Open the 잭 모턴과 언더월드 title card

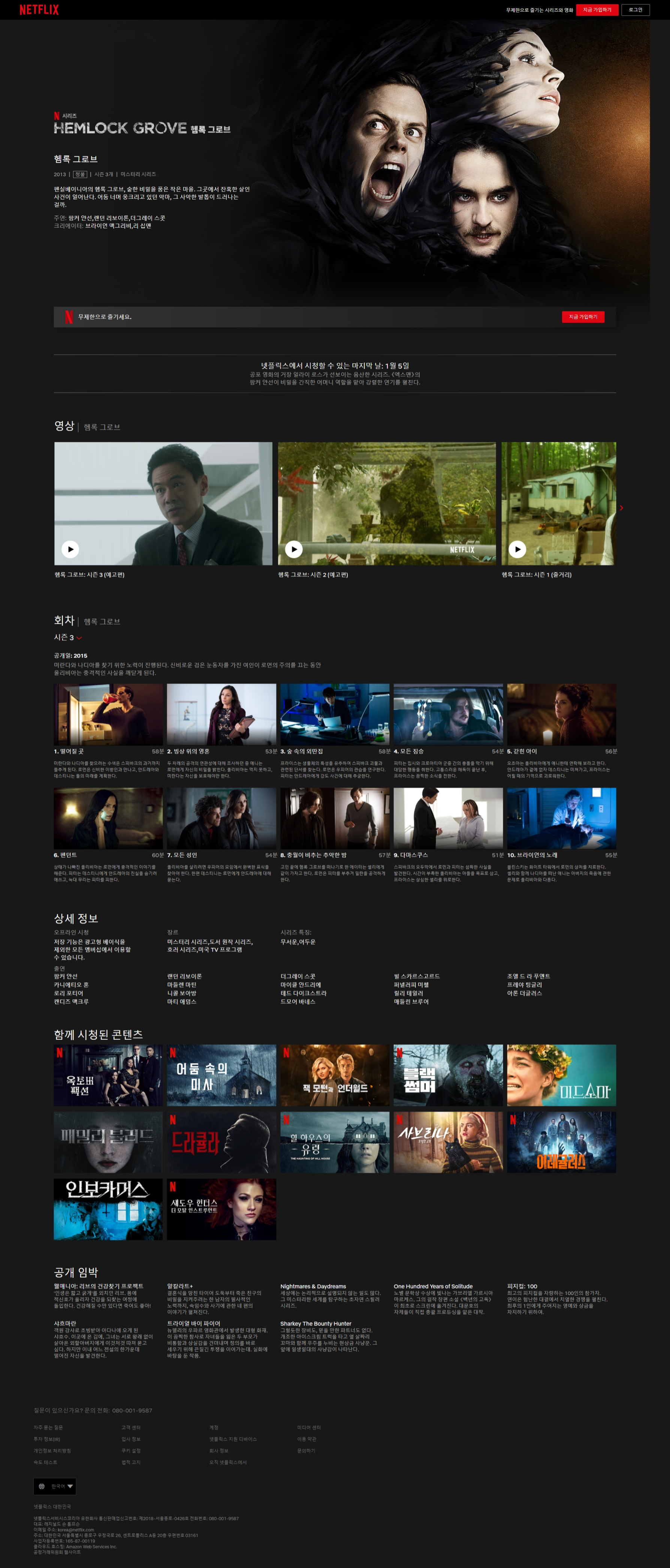(x=335, y=1075)
